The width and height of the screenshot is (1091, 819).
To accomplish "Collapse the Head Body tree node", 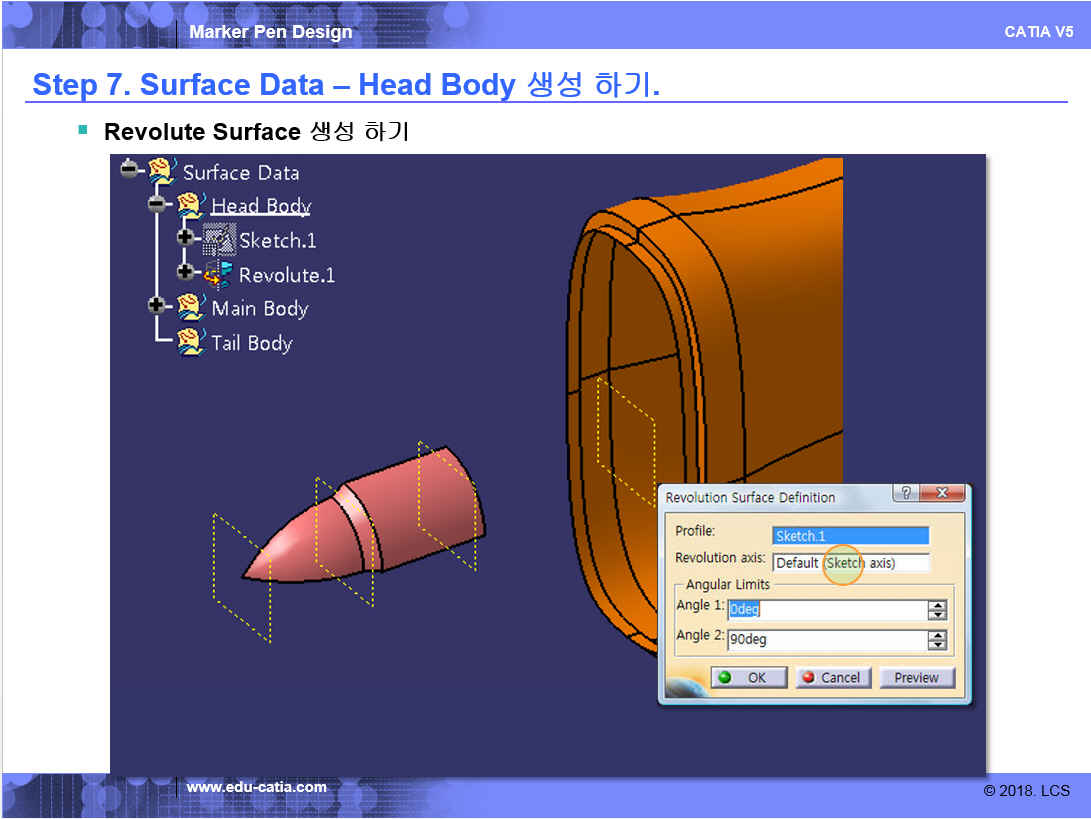I will pyautogui.click(x=156, y=204).
